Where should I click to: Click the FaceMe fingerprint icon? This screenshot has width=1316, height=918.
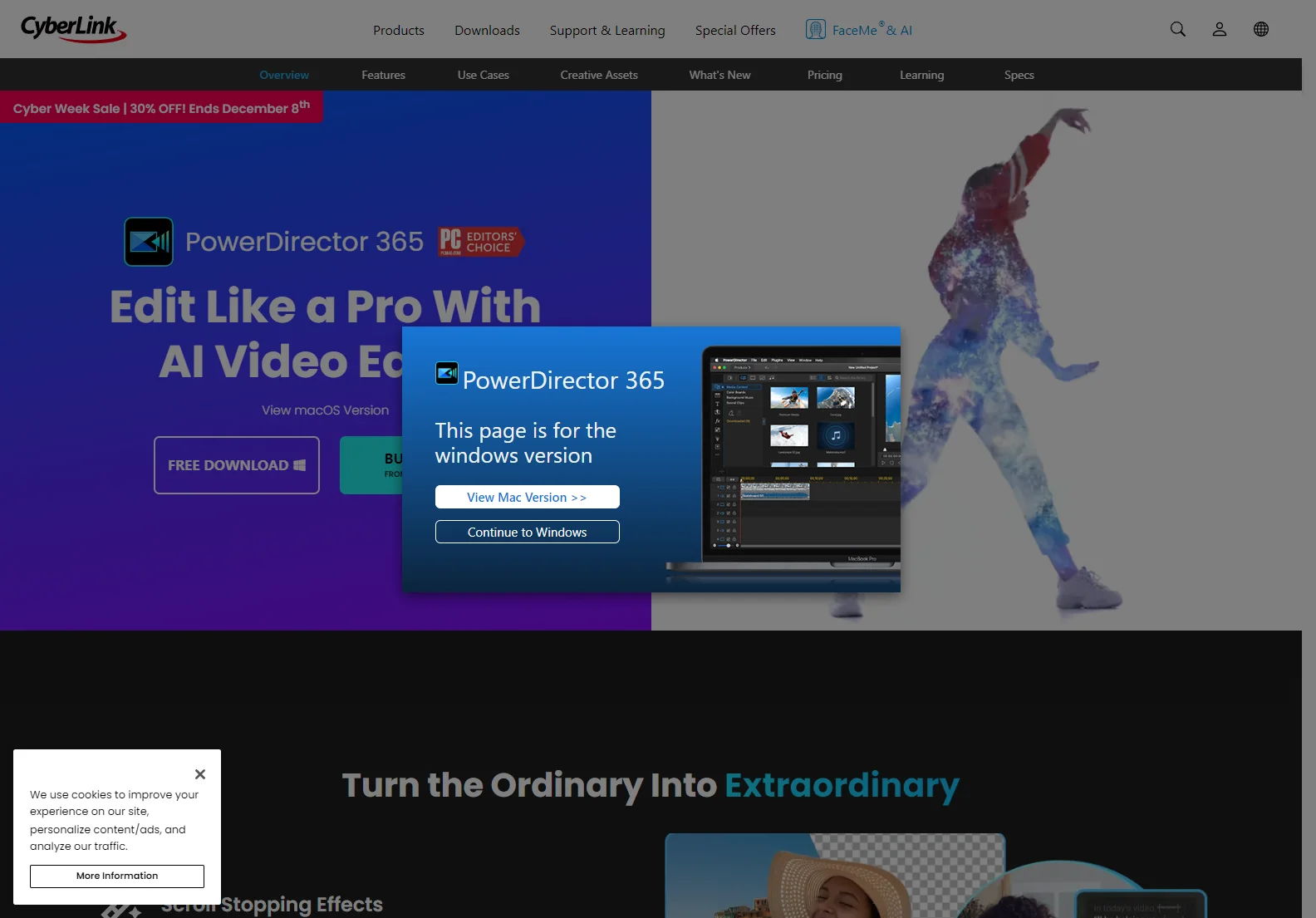click(815, 30)
